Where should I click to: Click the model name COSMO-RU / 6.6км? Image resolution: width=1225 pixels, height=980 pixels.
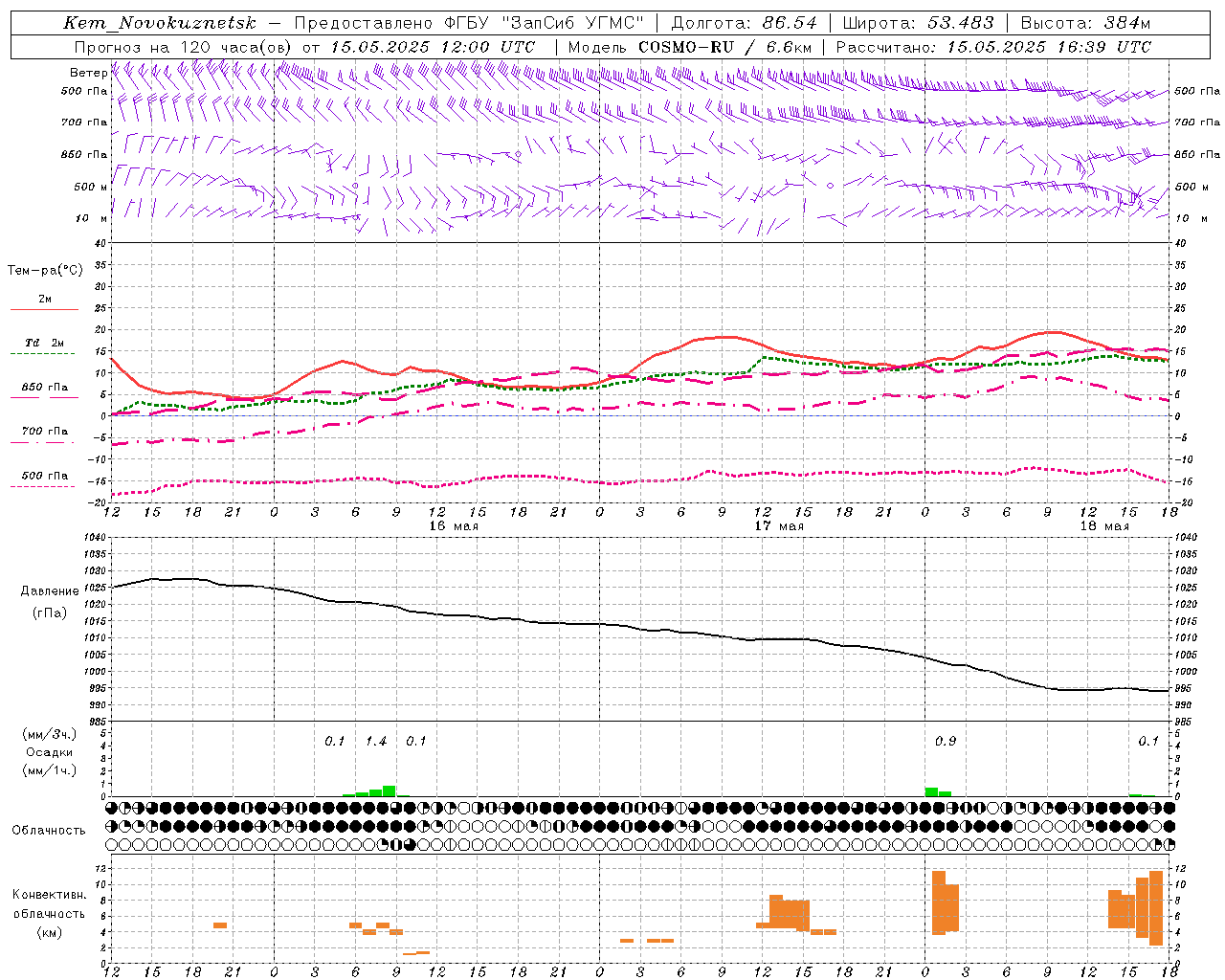(725, 47)
